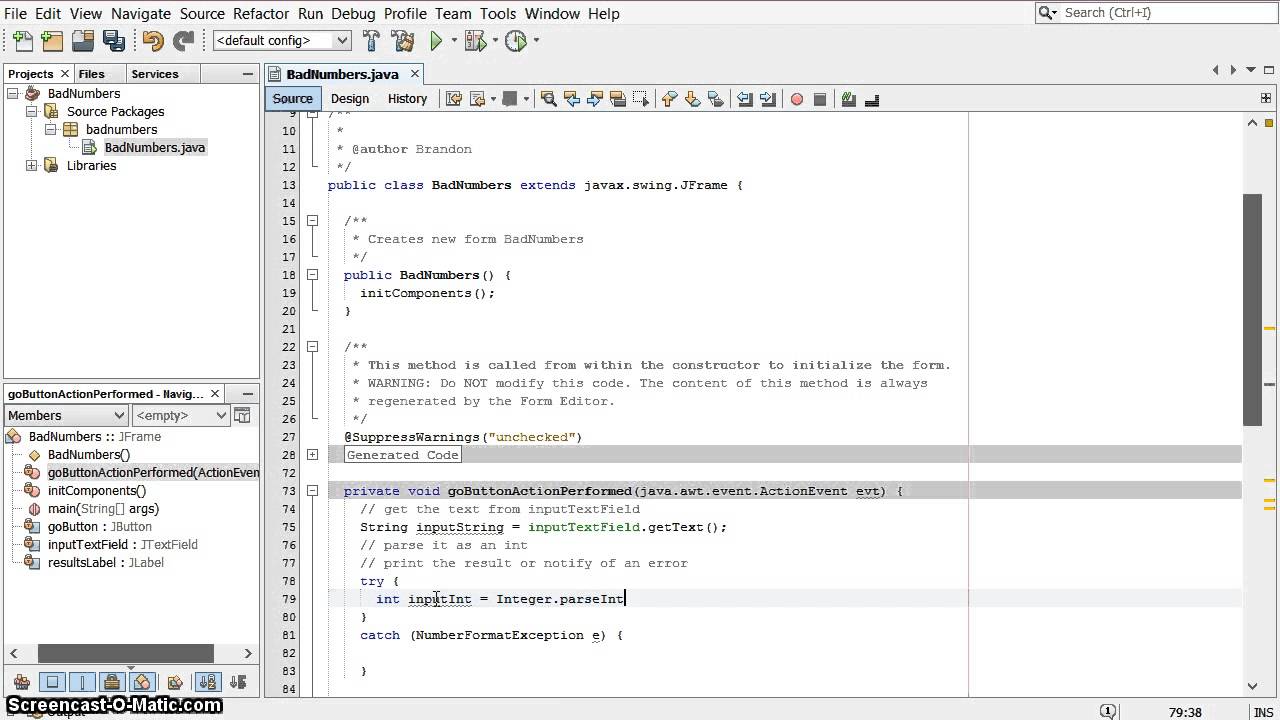Image resolution: width=1280 pixels, height=720 pixels.
Task: Toggle Rectangular Selection icon
Action: pyautogui.click(x=640, y=99)
